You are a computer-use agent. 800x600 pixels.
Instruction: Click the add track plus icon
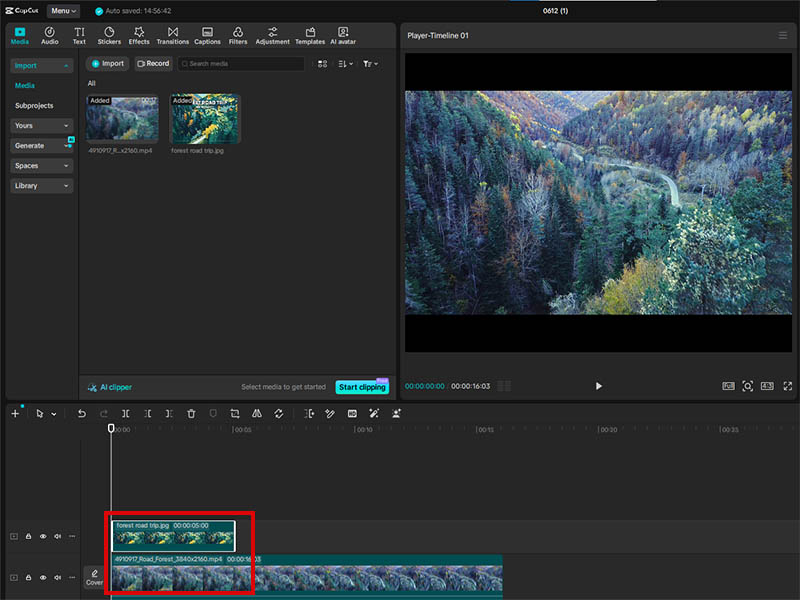[15, 414]
